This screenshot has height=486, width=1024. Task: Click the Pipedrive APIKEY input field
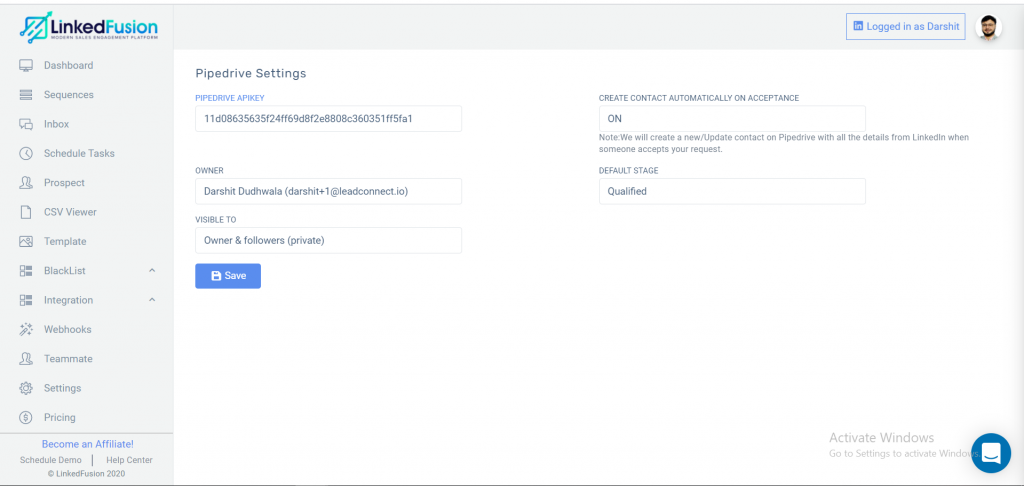328,119
